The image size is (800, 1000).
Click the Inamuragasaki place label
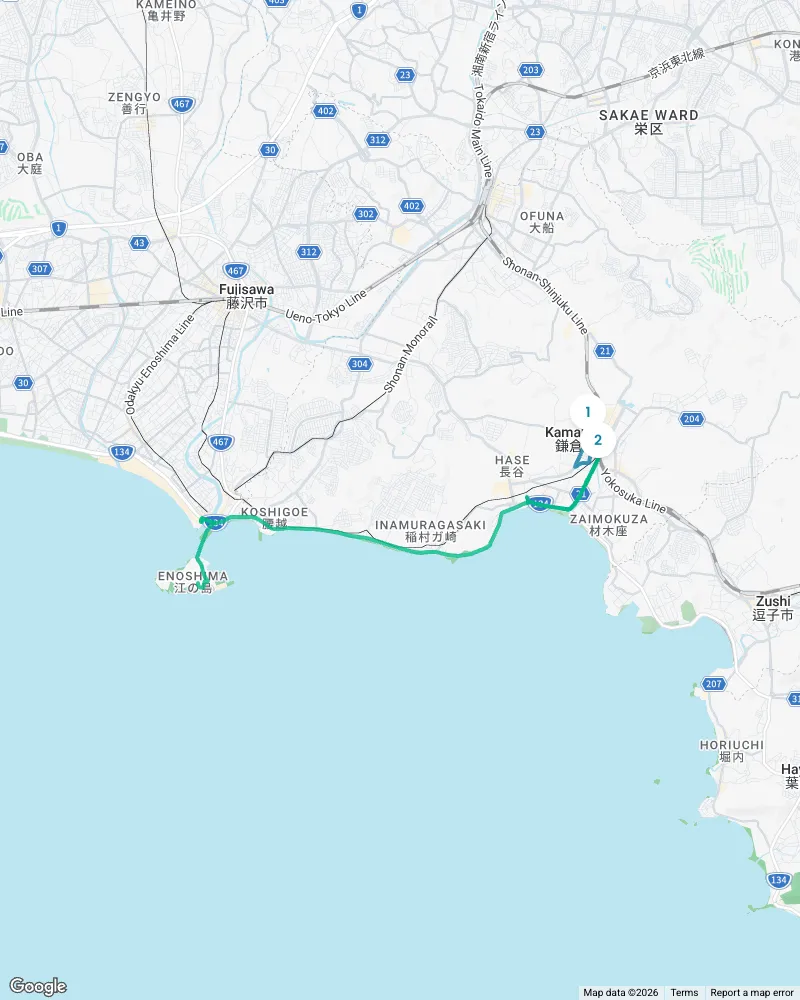431,531
